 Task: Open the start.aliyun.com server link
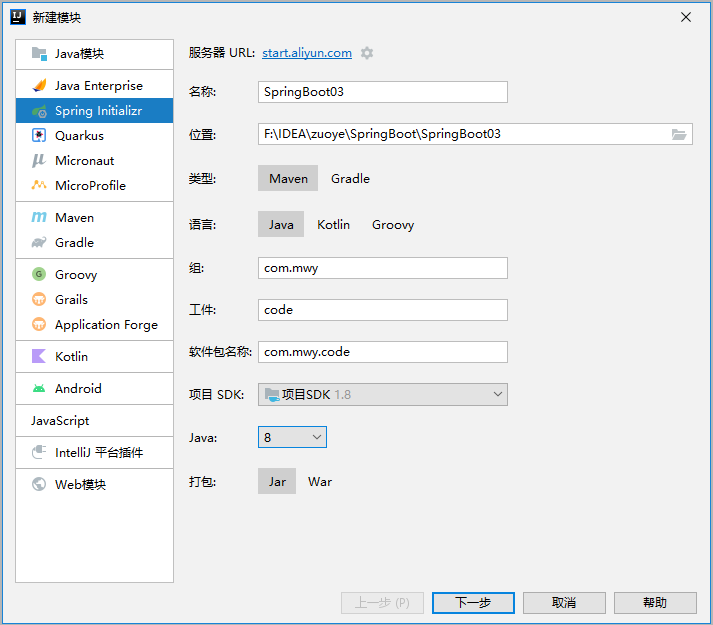coord(307,53)
